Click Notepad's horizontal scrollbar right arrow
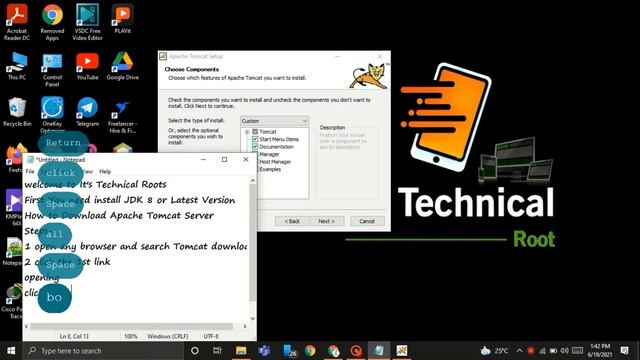 pos(245,326)
